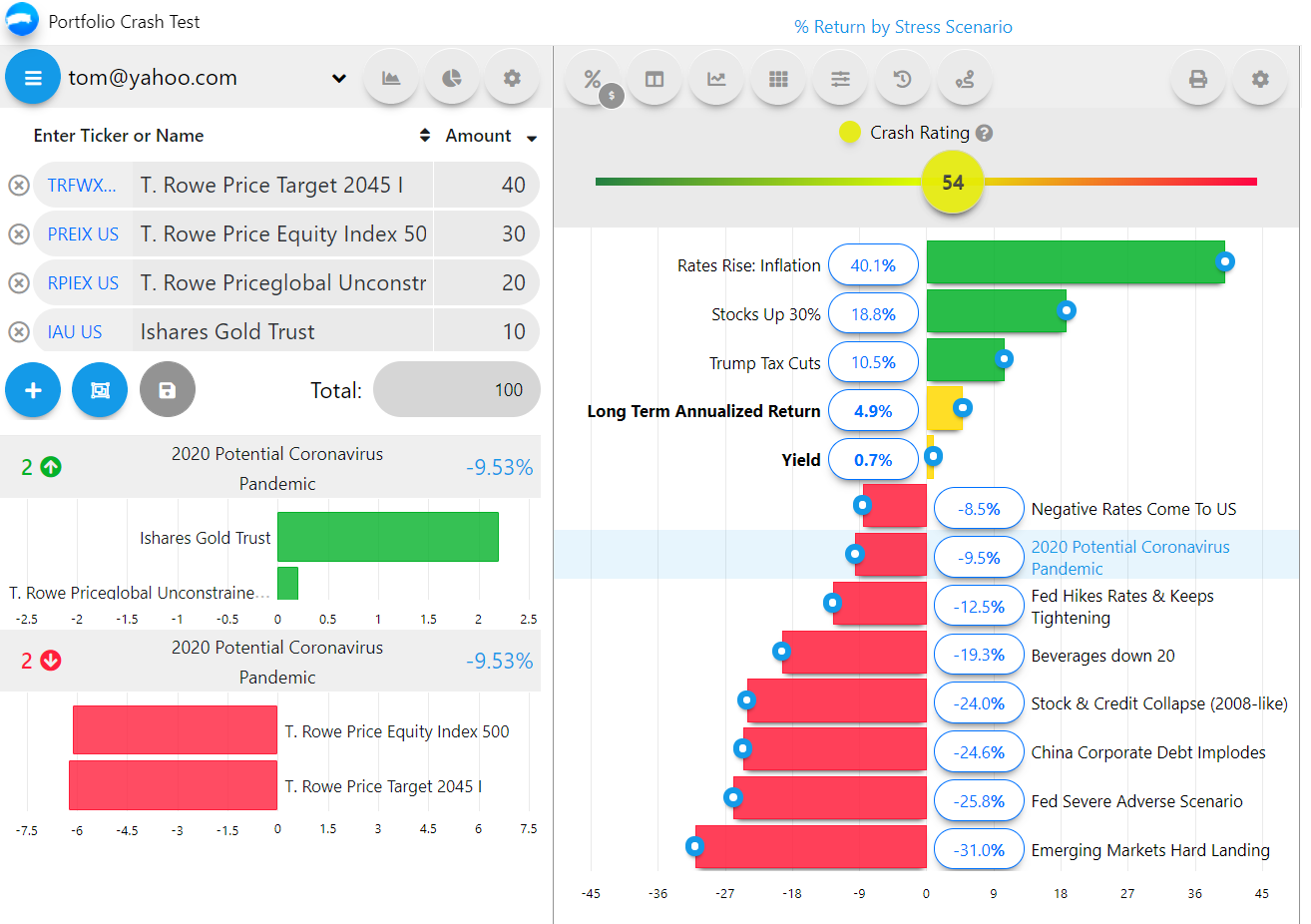This screenshot has width=1311, height=924.
Task: Toggle percent to dollar return display
Action: tap(594, 79)
